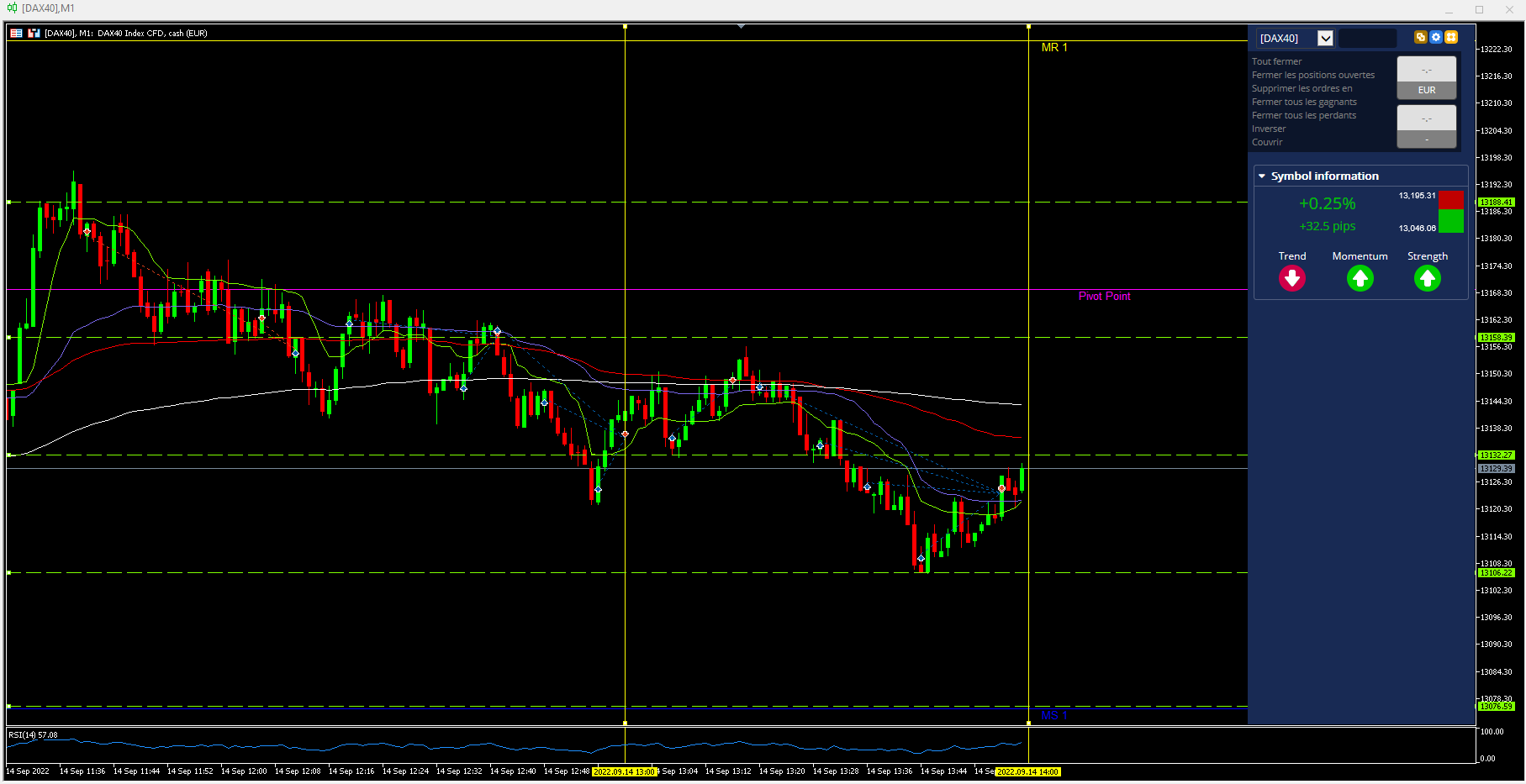This screenshot has height=784, width=1526.
Task: Click the lower dash value box
Action: [x=1427, y=127]
